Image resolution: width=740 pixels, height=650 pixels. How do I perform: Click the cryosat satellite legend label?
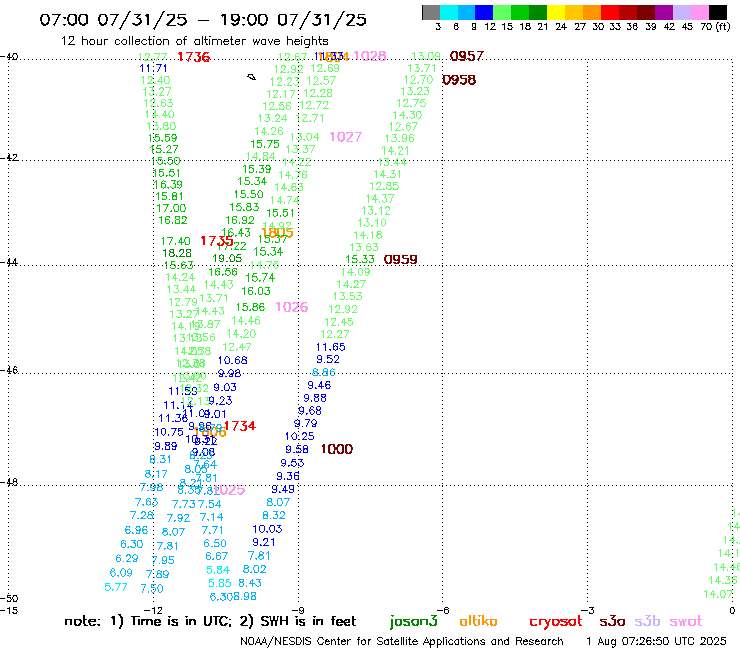555,622
